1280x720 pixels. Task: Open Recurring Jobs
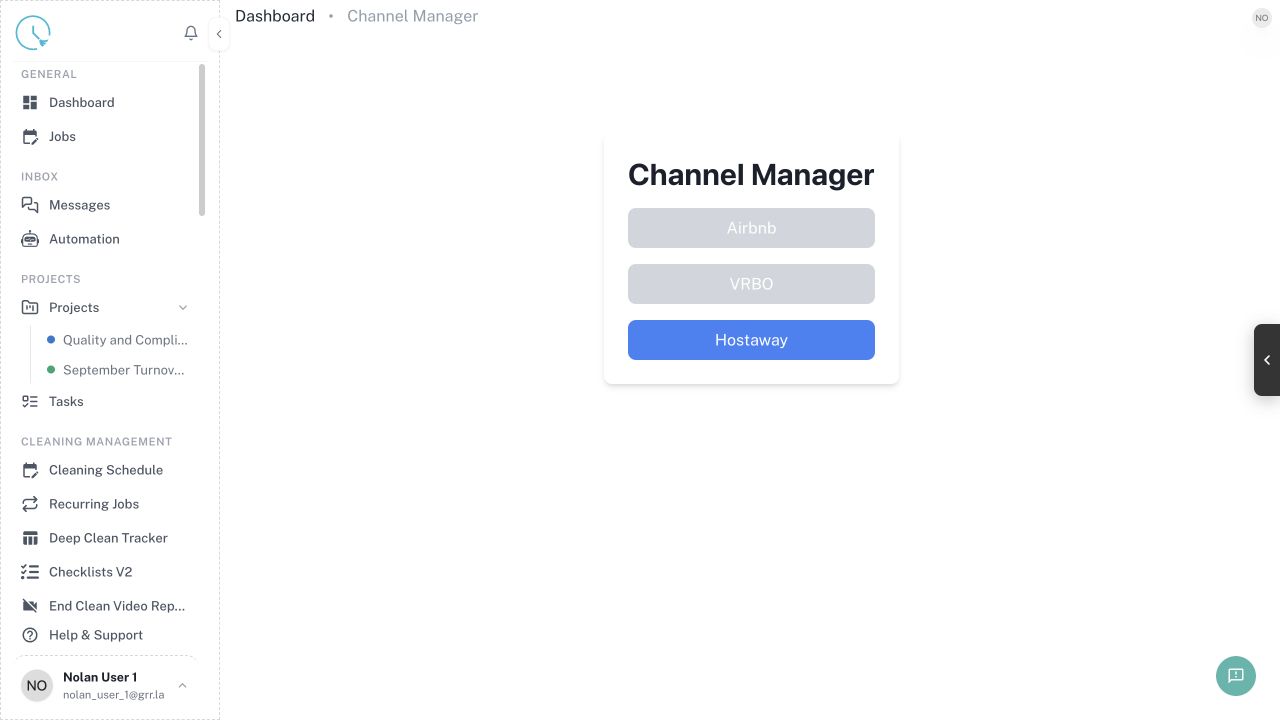94,504
